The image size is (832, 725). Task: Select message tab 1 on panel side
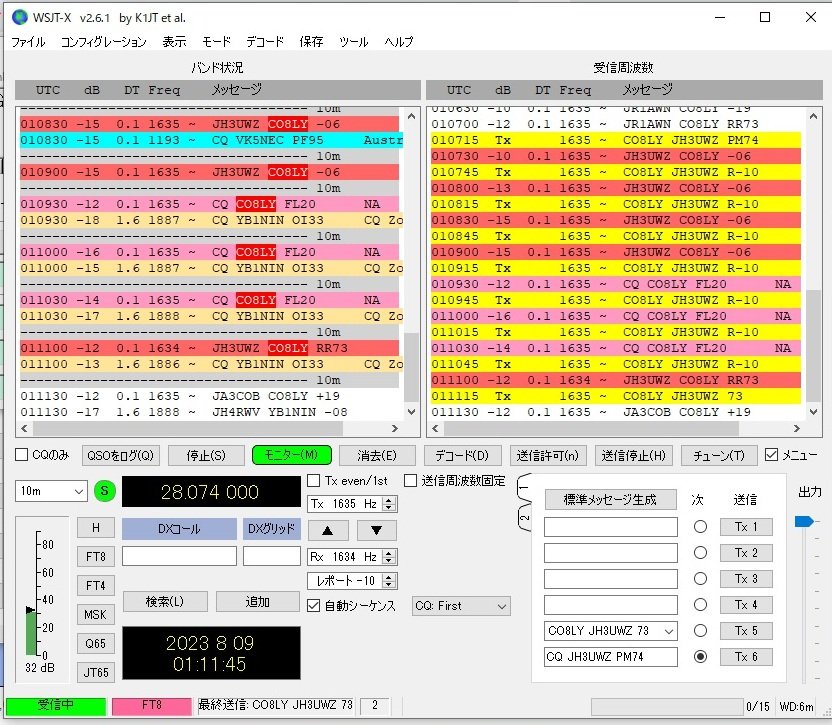pos(524,487)
